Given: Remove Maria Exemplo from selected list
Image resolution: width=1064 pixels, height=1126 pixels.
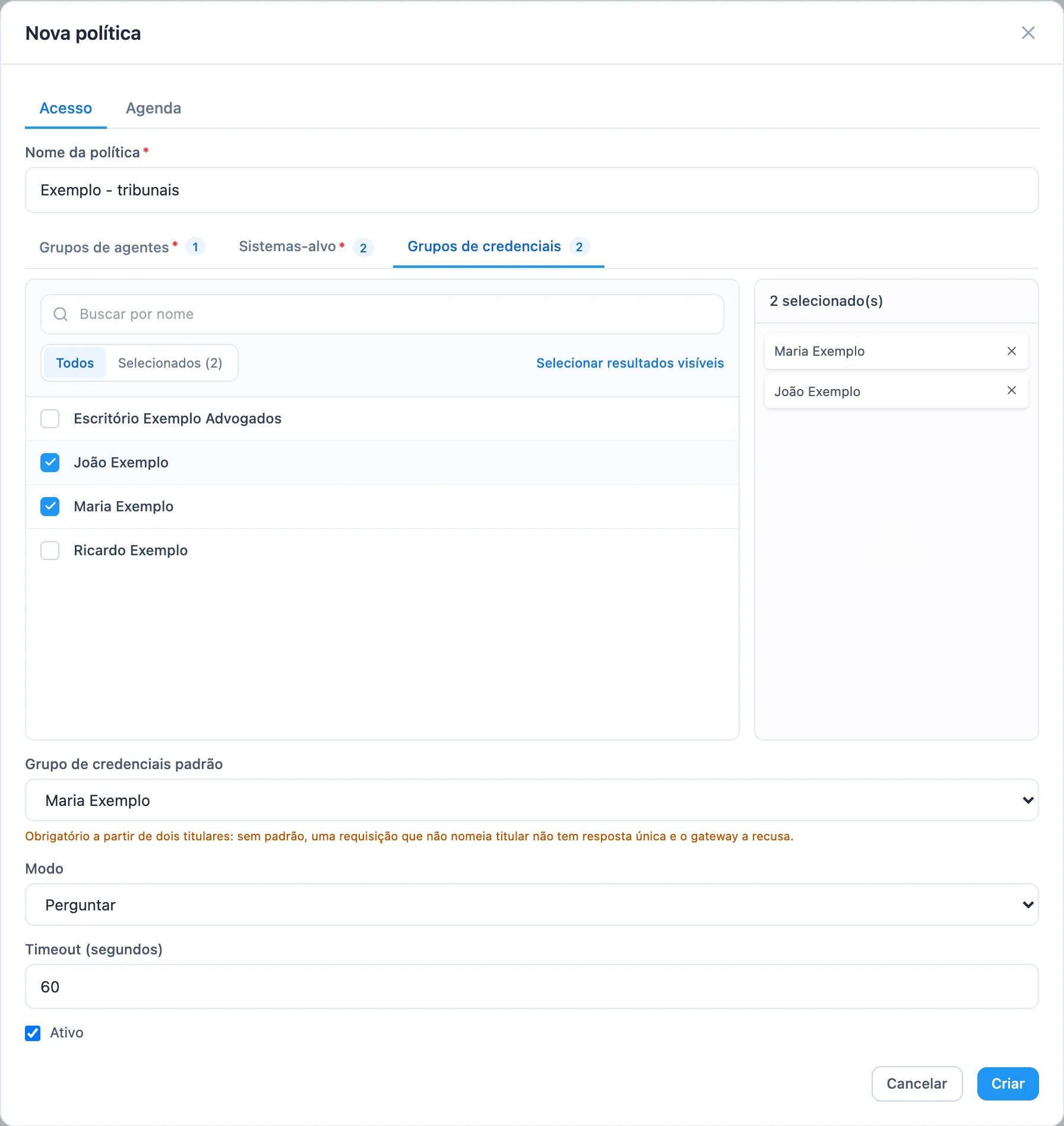Looking at the screenshot, I should coord(1012,351).
